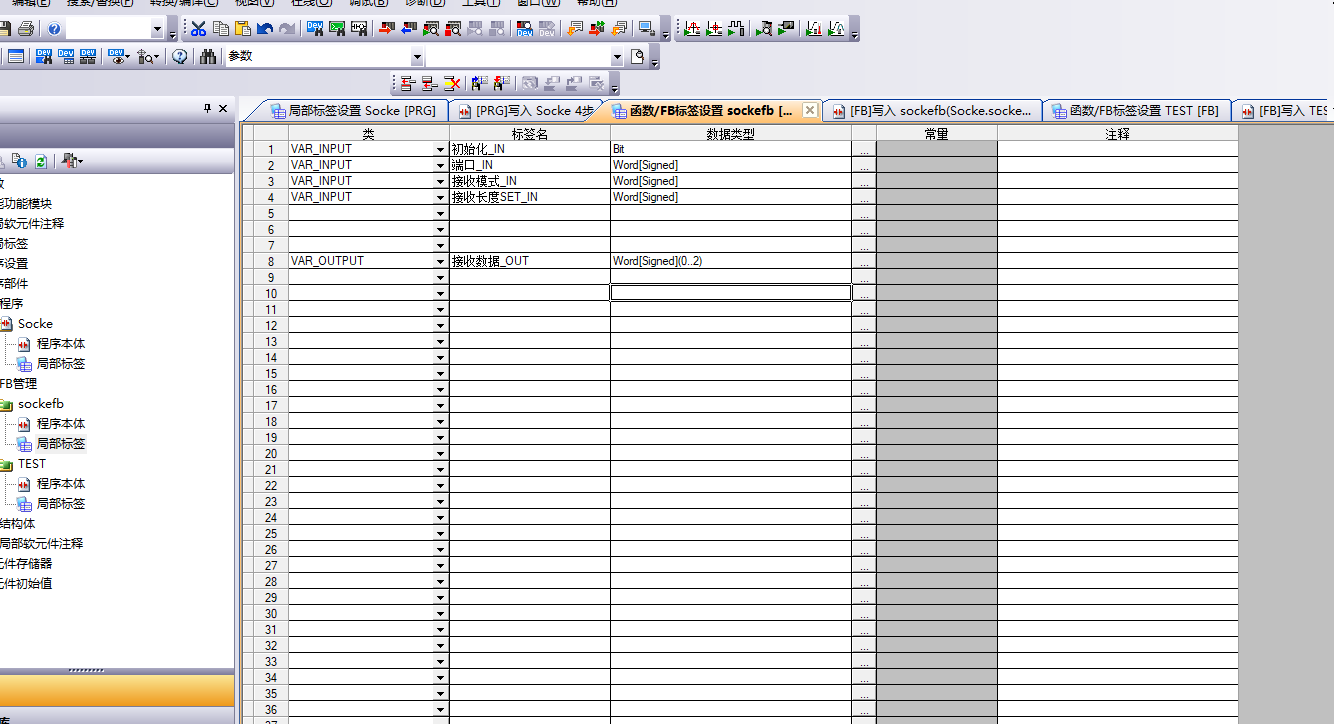Select 局部标签 under TEST in tree
Image resolution: width=1334 pixels, height=724 pixels.
click(60, 504)
